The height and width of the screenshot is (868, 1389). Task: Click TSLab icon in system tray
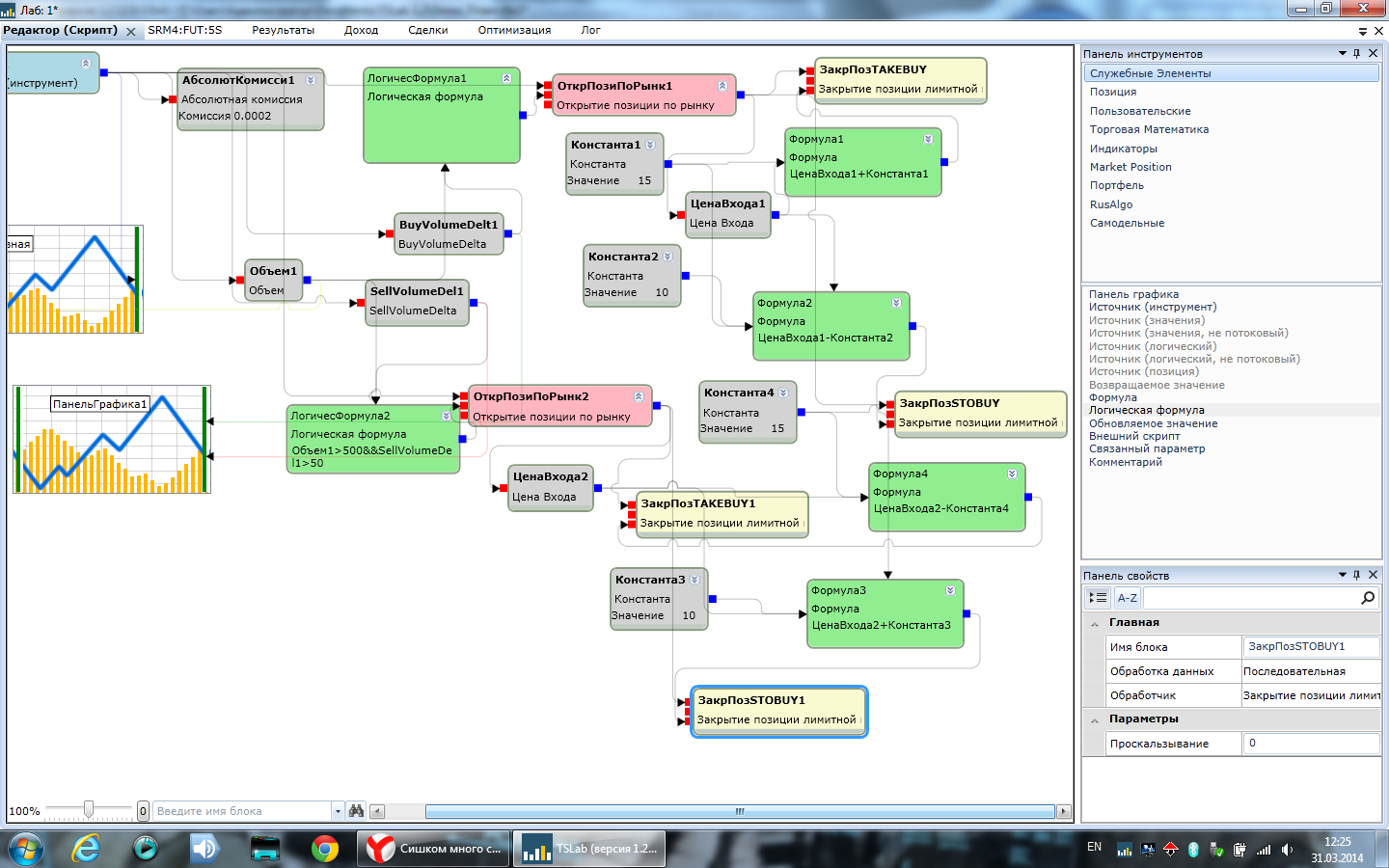[1125, 850]
